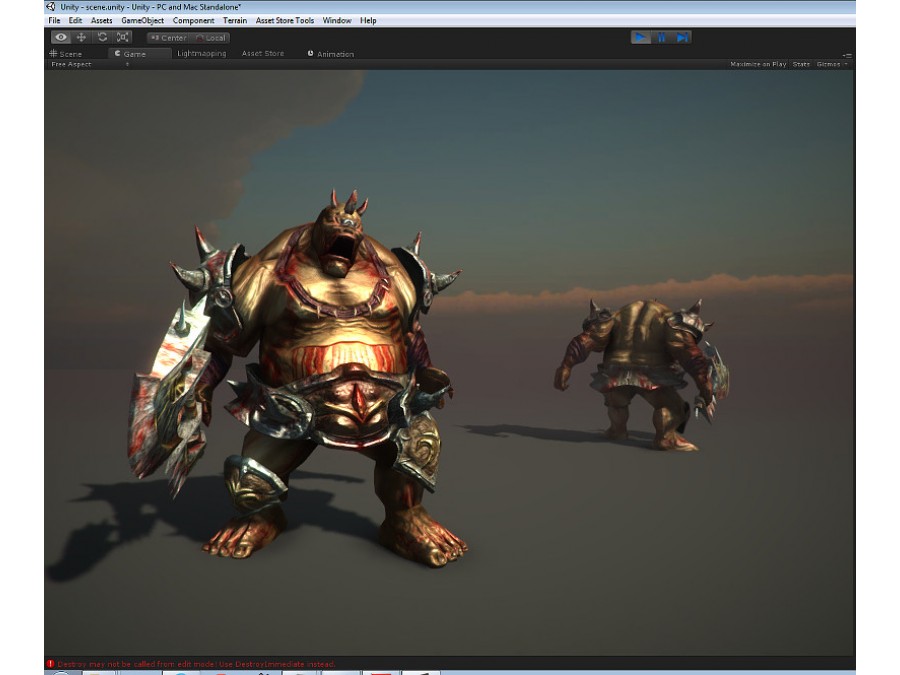The height and width of the screenshot is (675, 900).
Task: Select the Rotate transform tool
Action: pos(102,37)
